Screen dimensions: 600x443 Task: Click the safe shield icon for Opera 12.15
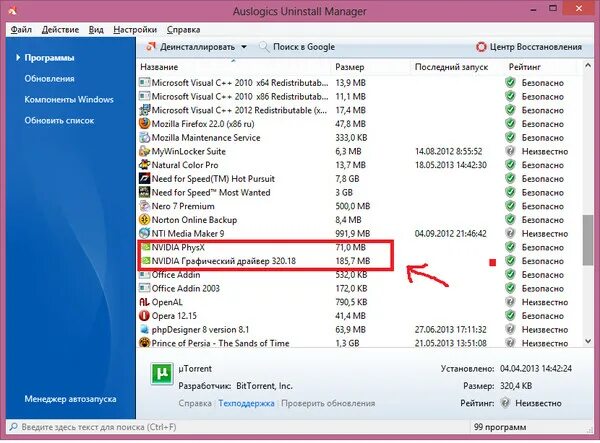pyautogui.click(x=510, y=316)
